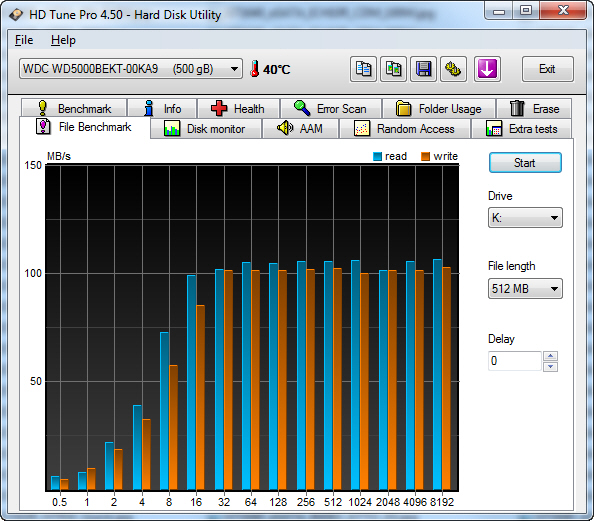Open the options gear icon
The height and width of the screenshot is (521, 594).
coord(453,69)
